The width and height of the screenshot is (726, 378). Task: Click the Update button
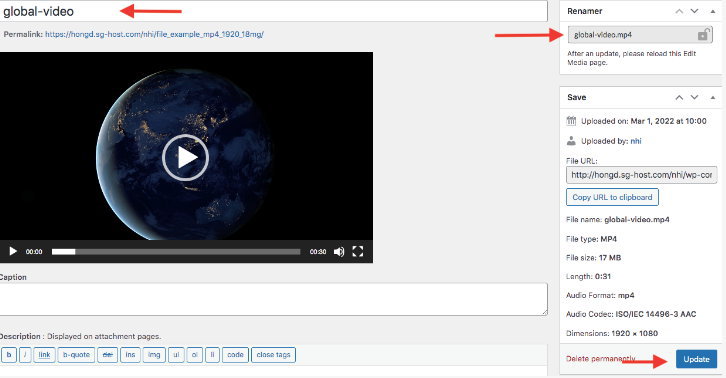coord(696,359)
